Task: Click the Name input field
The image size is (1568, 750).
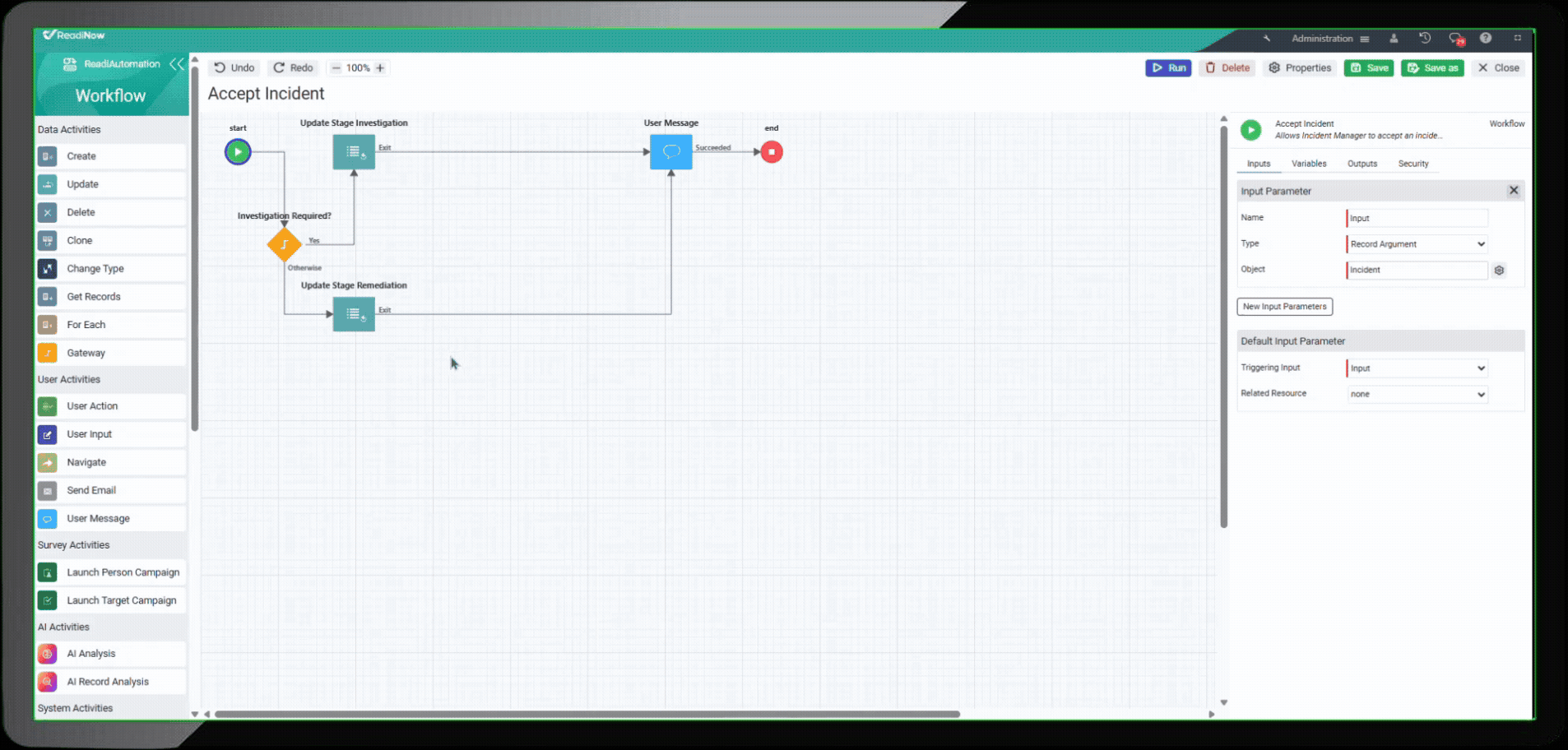Action: pos(1417,218)
